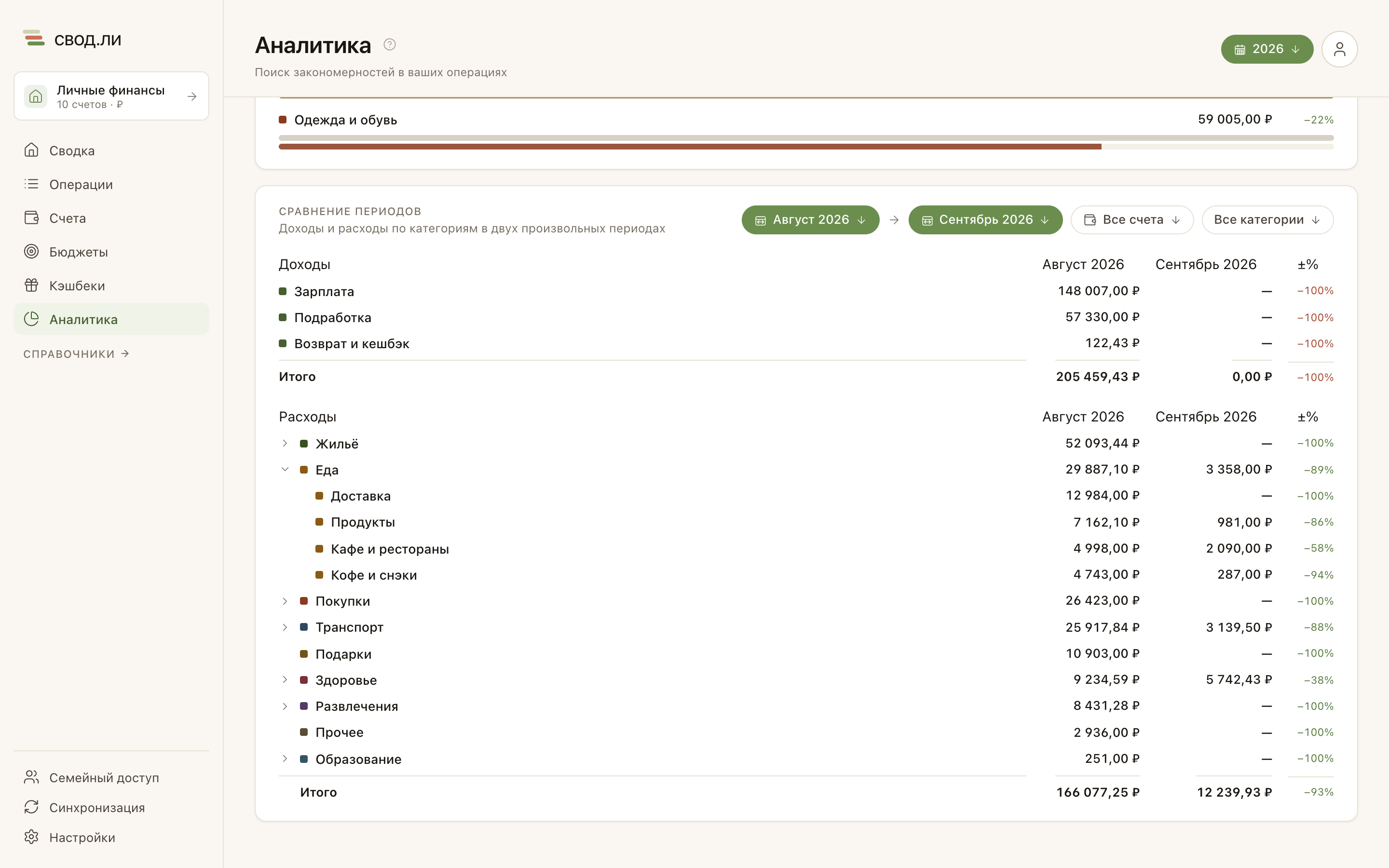
Task: Open СПРАВОЧНИКИ section link
Action: [x=76, y=353]
